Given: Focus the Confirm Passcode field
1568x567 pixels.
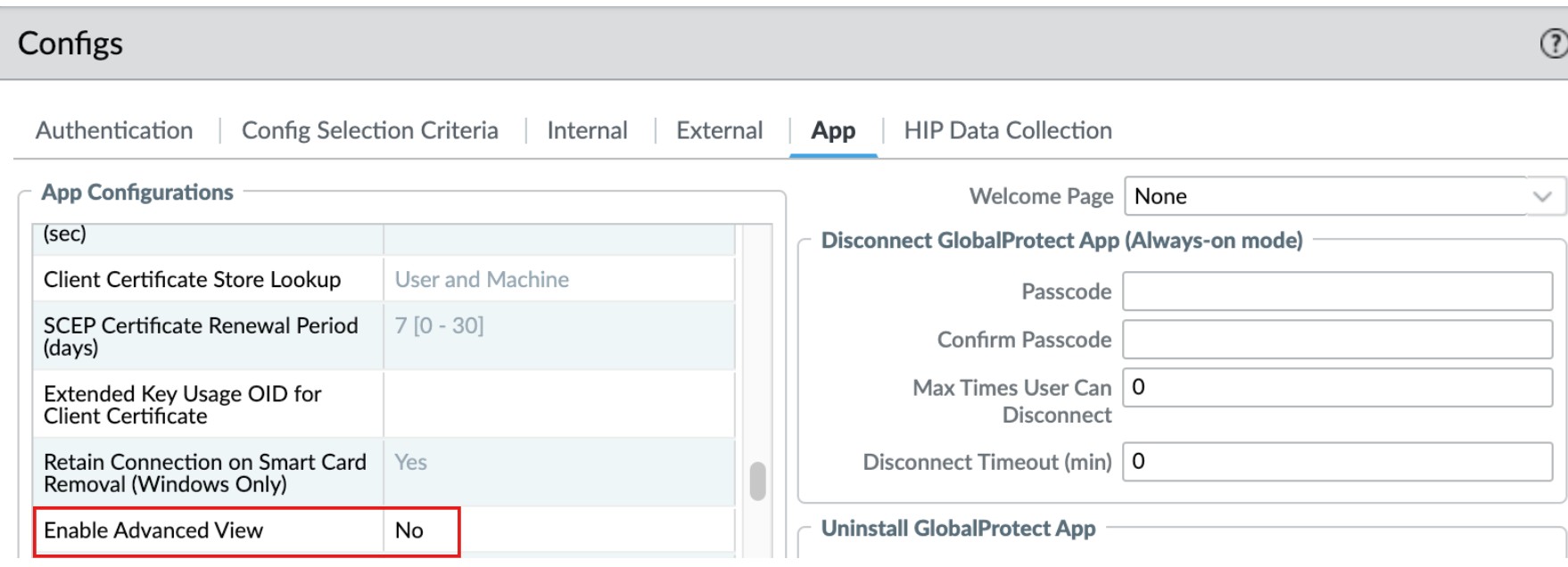Looking at the screenshot, I should [x=1337, y=340].
